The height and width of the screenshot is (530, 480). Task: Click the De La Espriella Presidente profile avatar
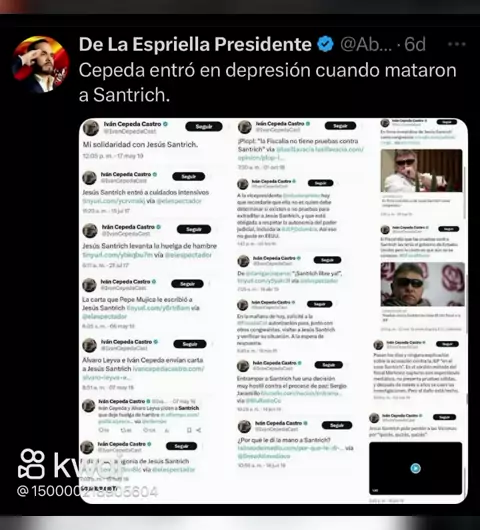click(41, 64)
